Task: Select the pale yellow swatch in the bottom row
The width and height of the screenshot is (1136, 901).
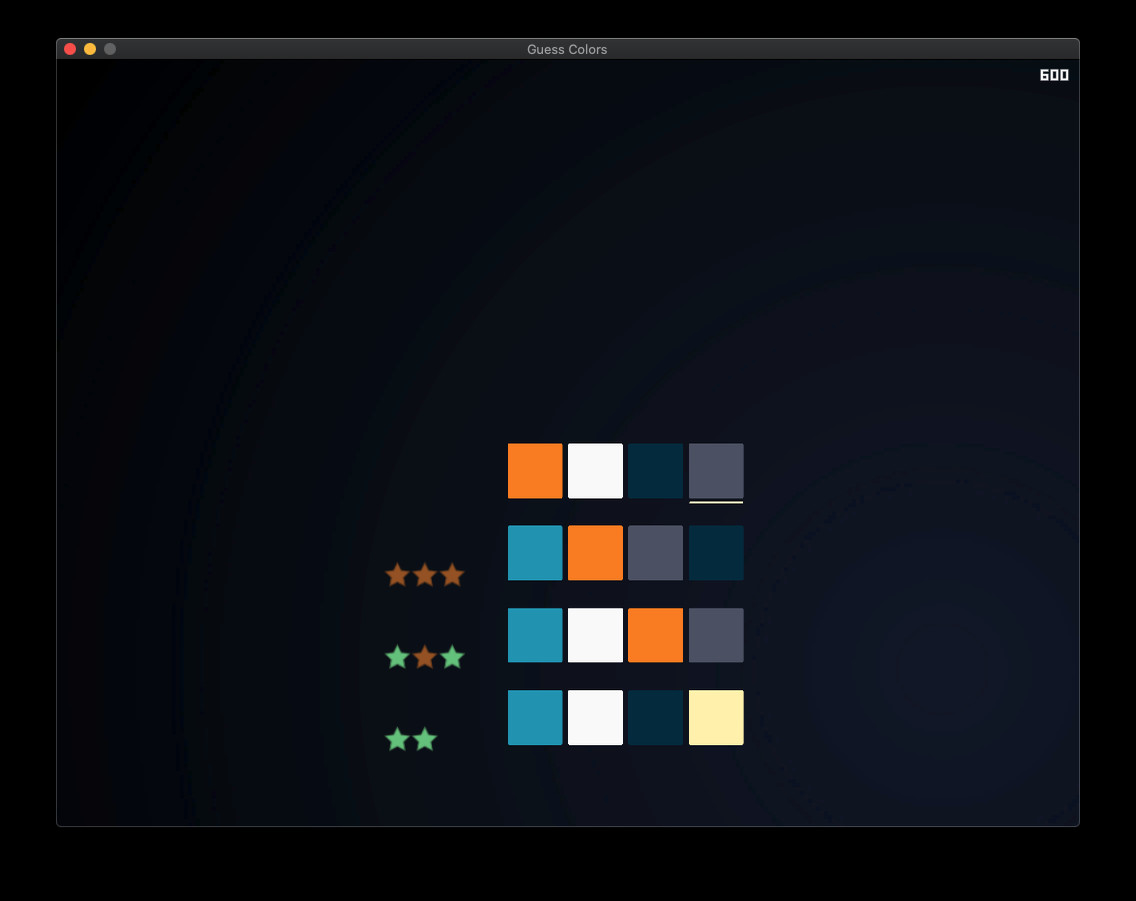Action: (x=716, y=717)
